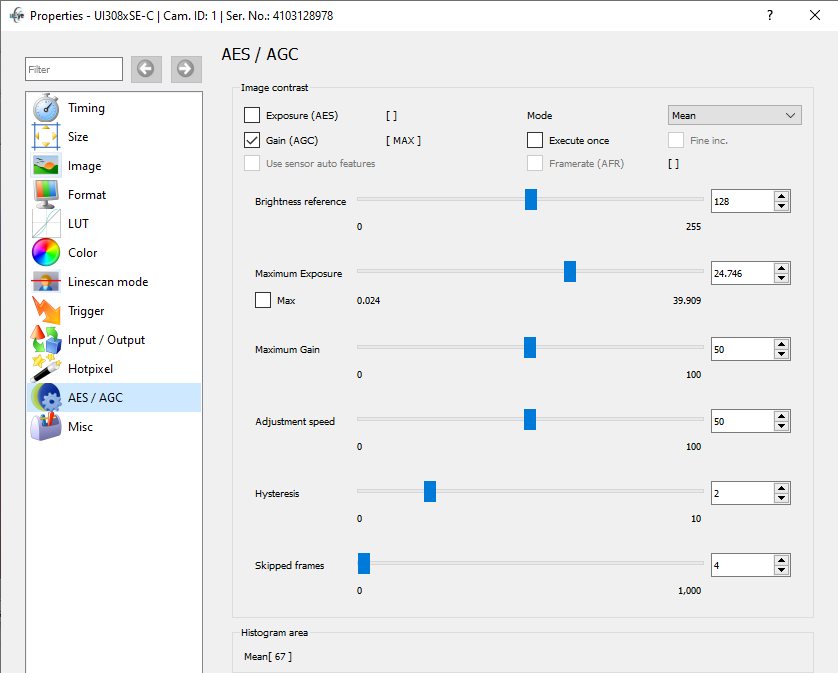Image resolution: width=838 pixels, height=673 pixels.
Task: Increase Skipped frames with up arrow
Action: [781, 561]
